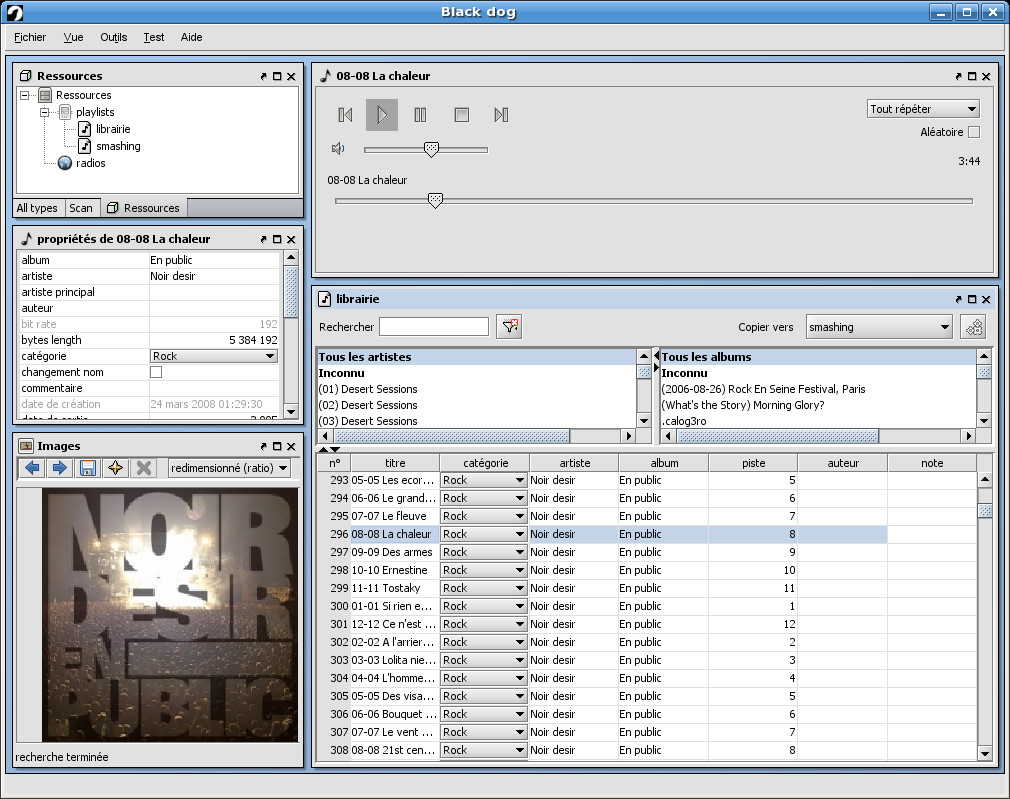The image size is (1010, 799).
Task: Open the radios node
Action: (90, 163)
